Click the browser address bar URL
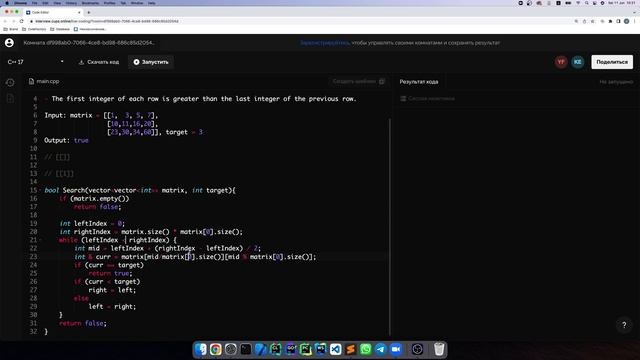This screenshot has height=360, width=640. (107, 21)
